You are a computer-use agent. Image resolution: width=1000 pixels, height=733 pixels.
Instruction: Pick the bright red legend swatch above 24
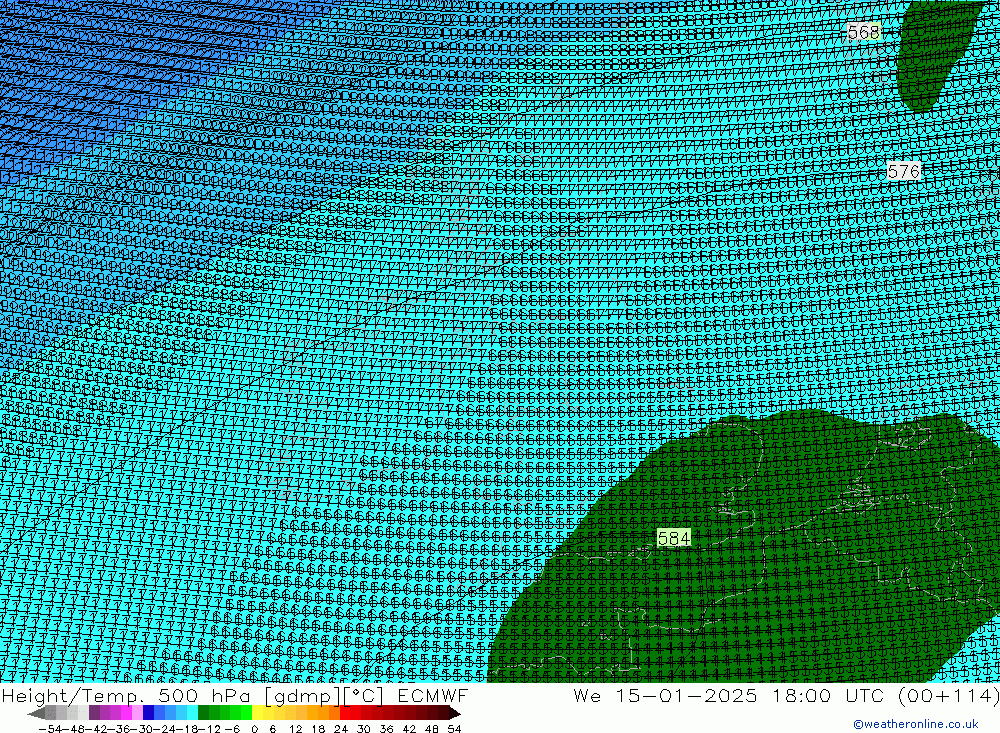click(x=345, y=713)
